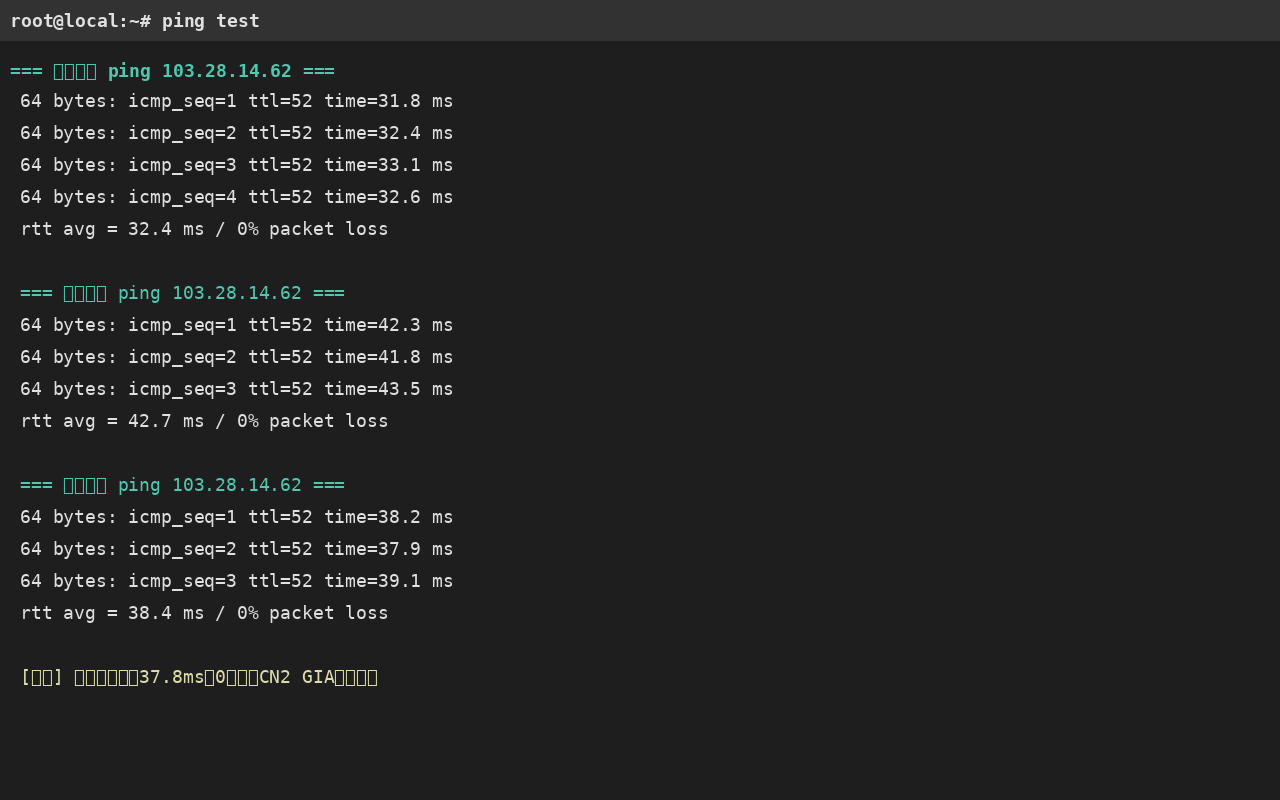Click the line showing time=33.1 ms
This screenshot has height=800, width=1280.
point(237,165)
